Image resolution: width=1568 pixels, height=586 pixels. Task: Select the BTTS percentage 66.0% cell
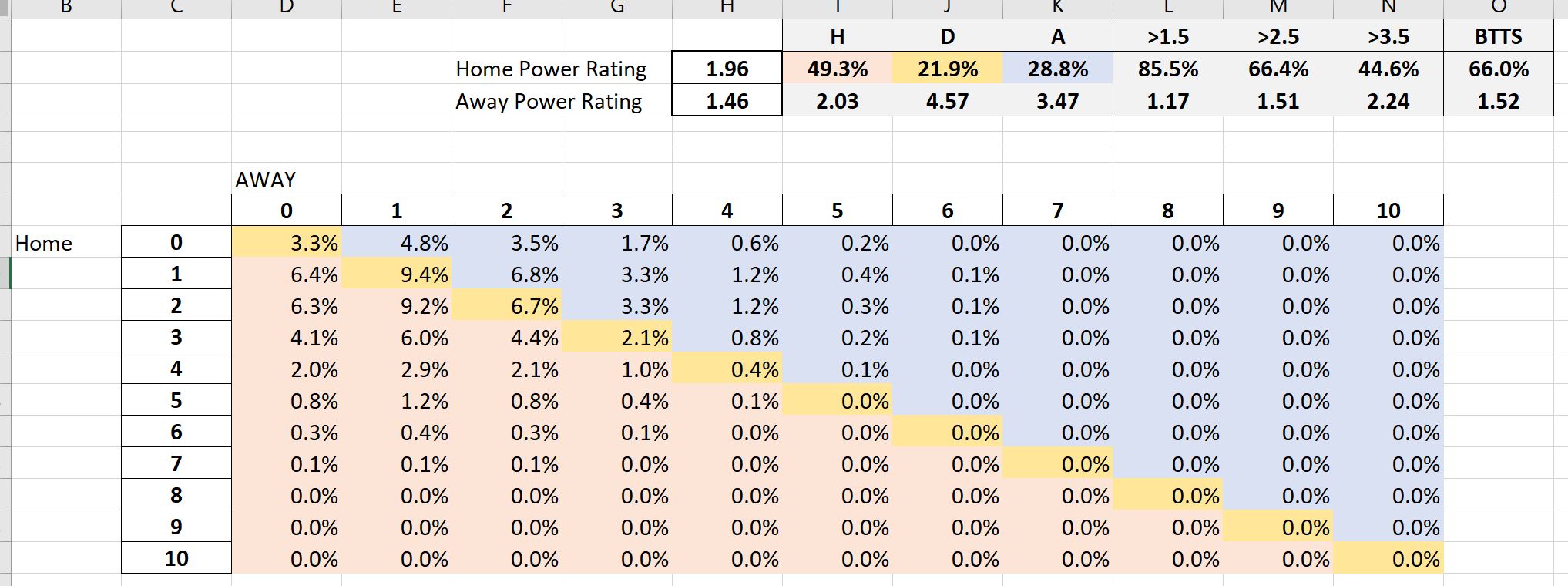click(1499, 69)
